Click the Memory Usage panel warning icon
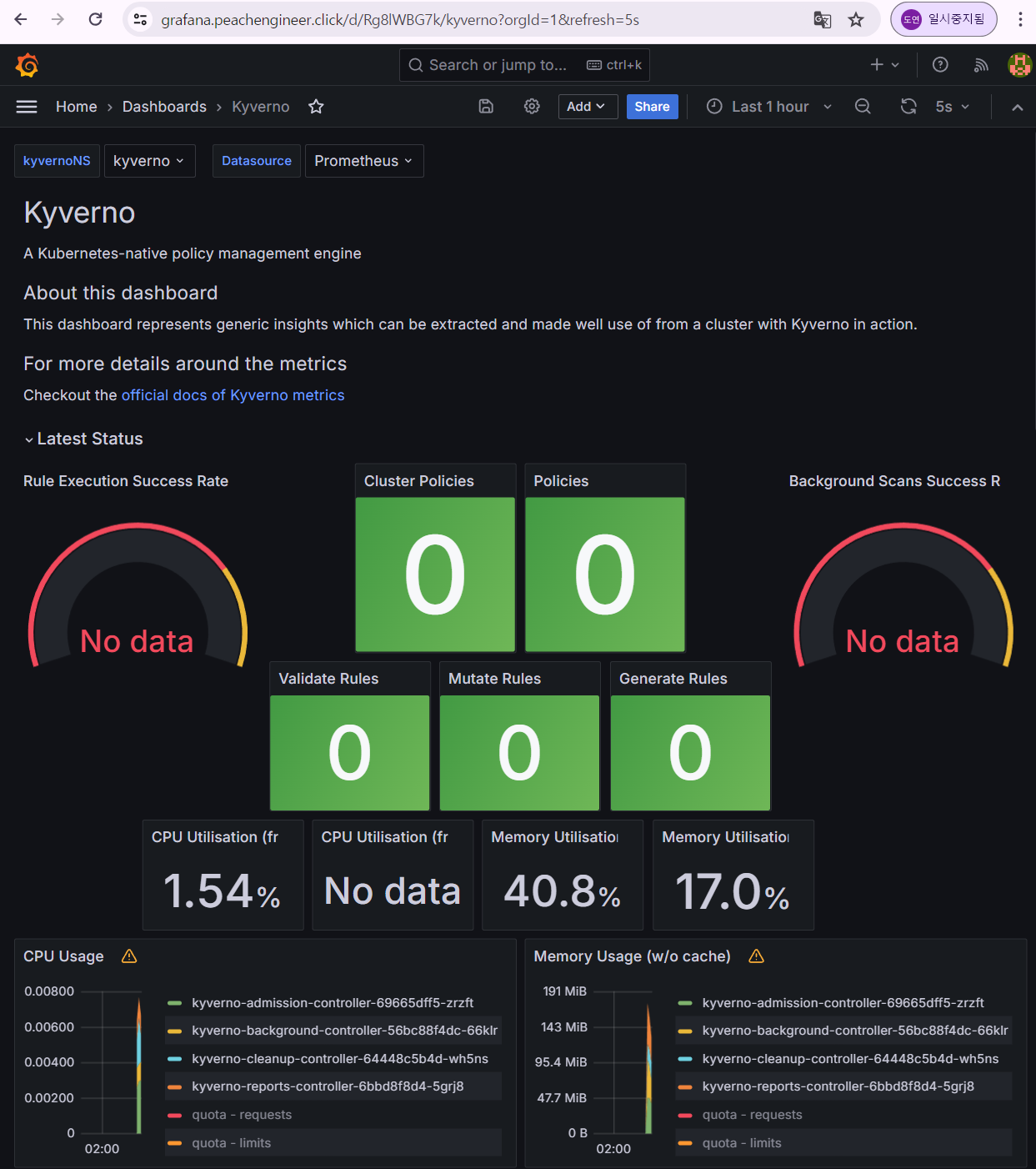1036x1169 pixels. coord(757,956)
